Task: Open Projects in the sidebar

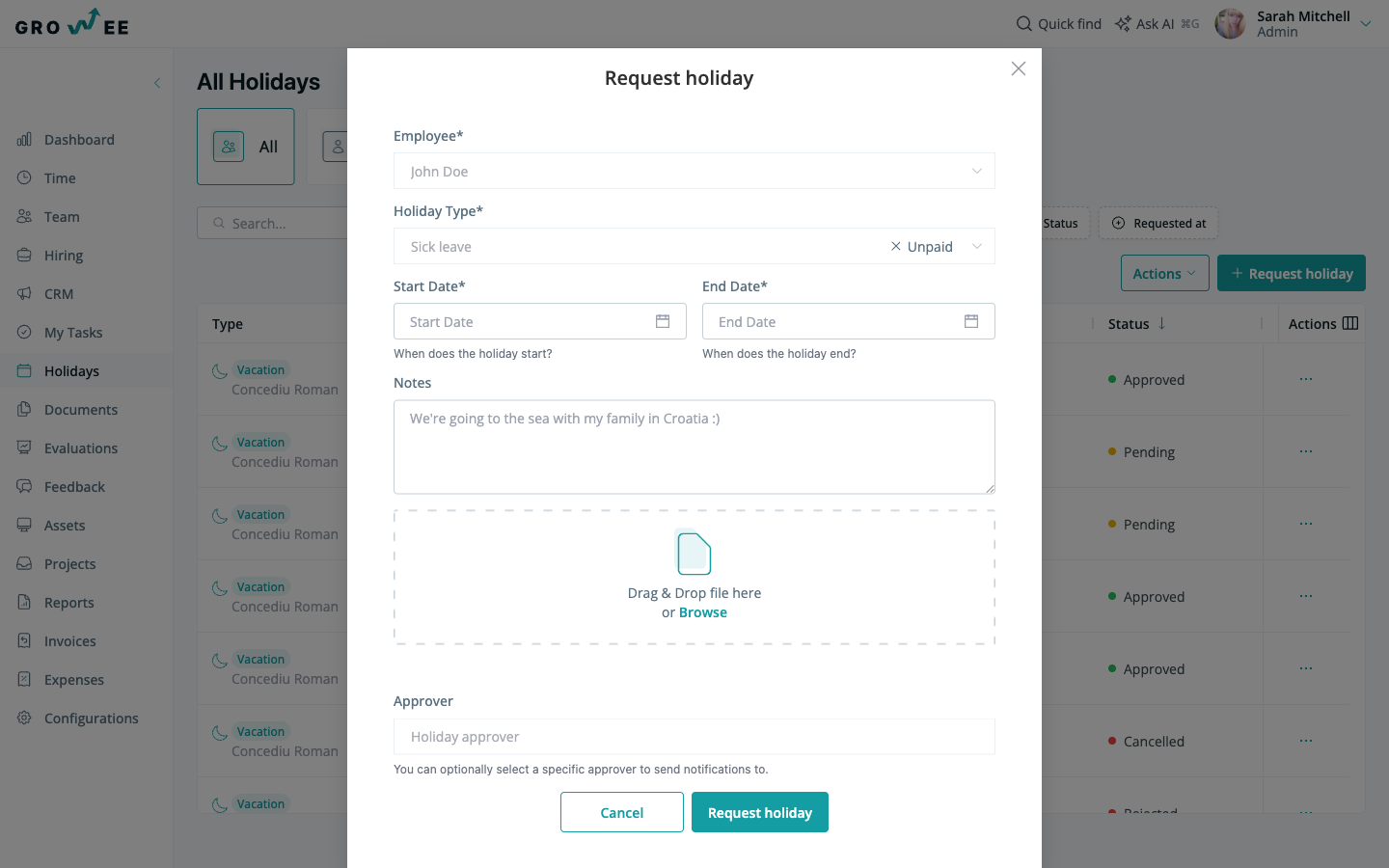Action: tap(69, 564)
